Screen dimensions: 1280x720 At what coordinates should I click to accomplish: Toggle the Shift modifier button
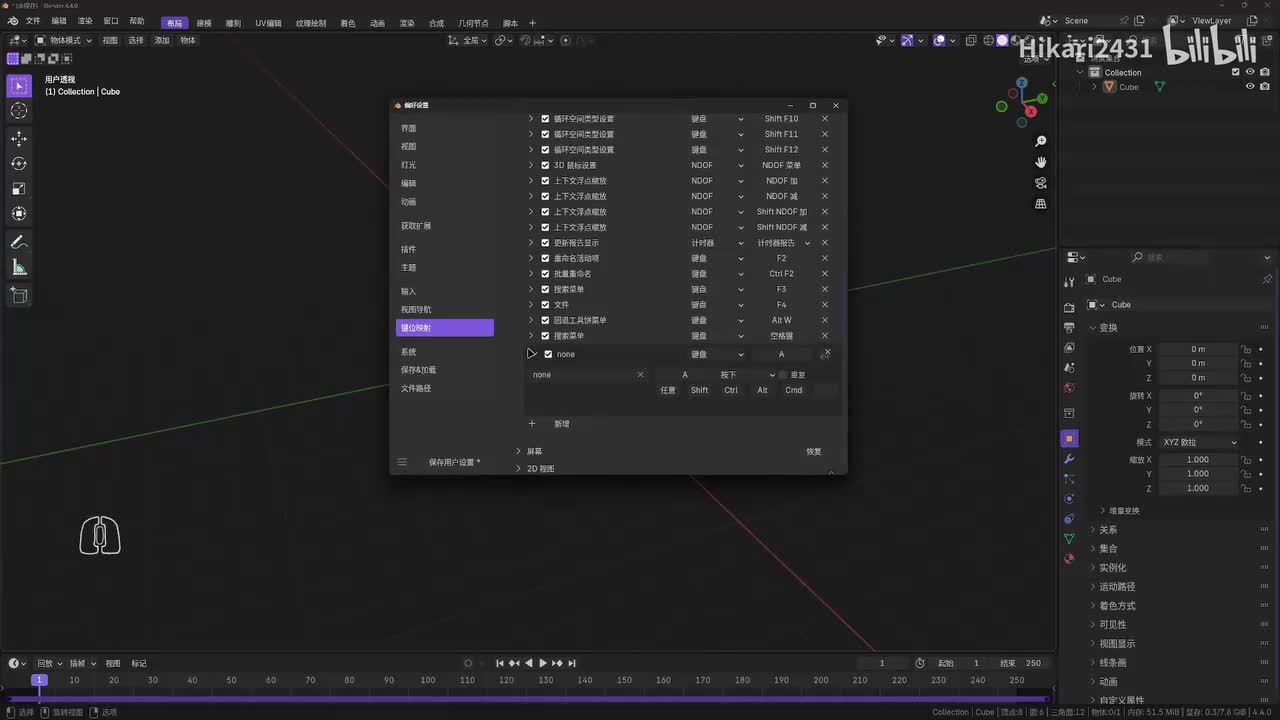point(699,390)
